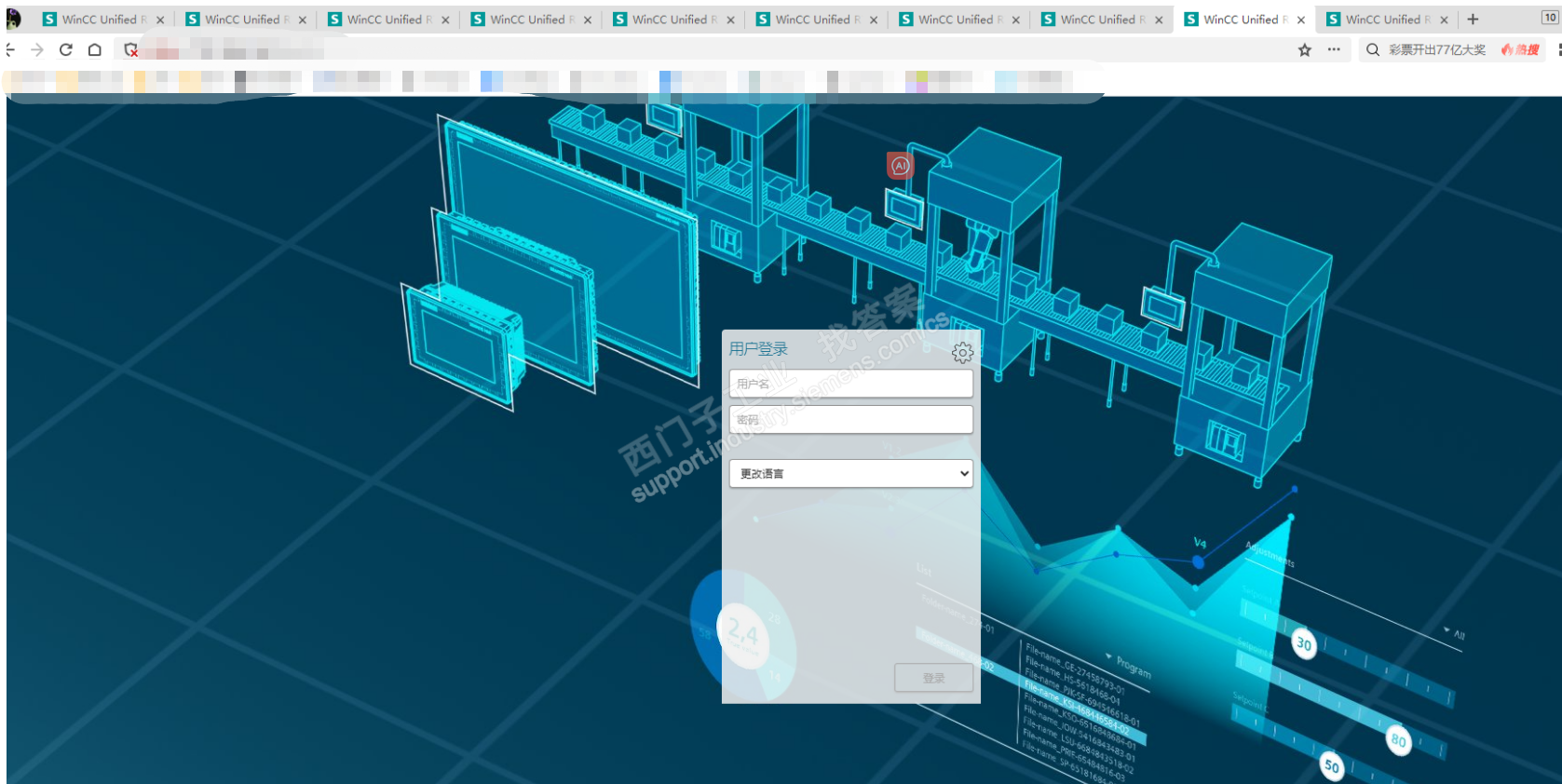Bookmark this page with the star icon
The image size is (1562, 784).
1305,50
